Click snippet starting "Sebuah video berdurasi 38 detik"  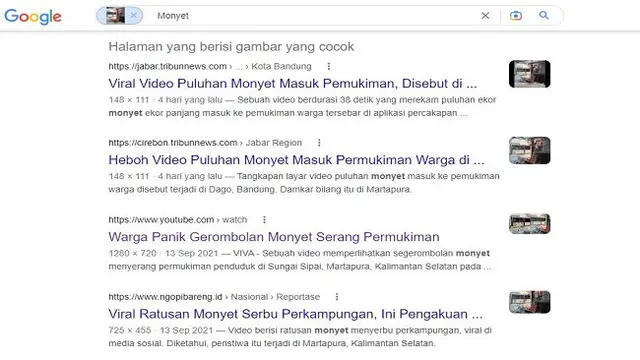coord(302,106)
